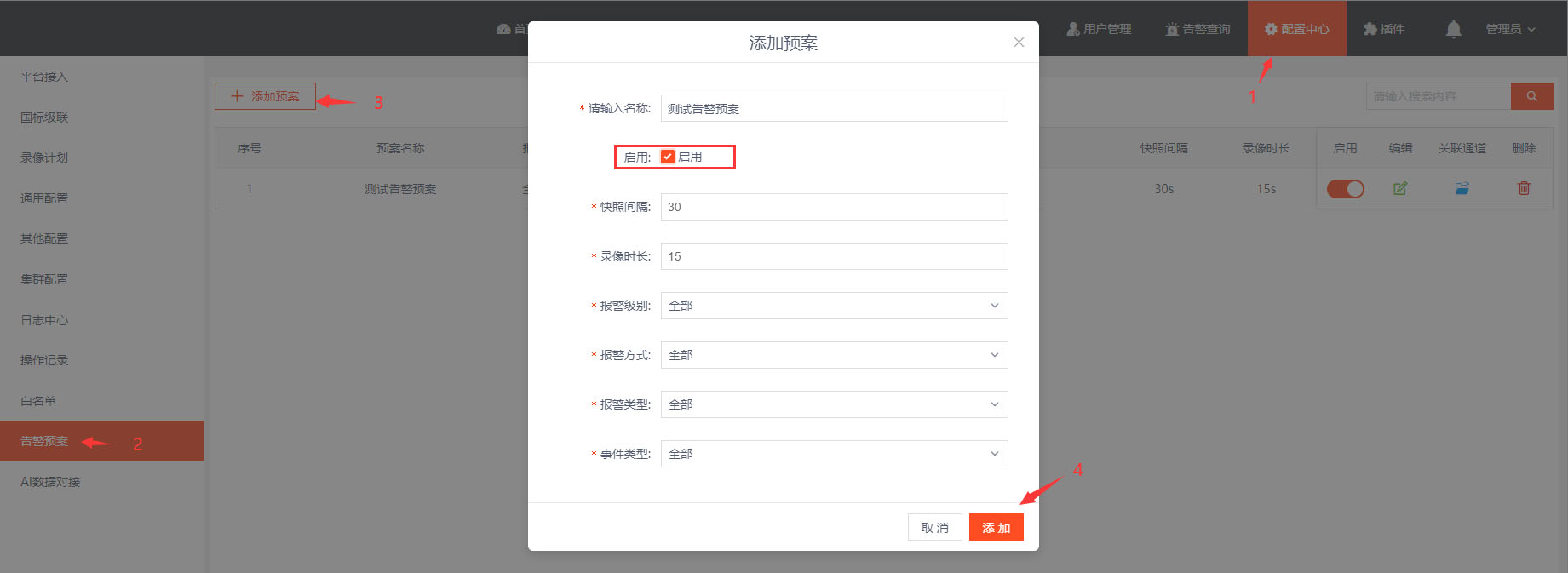Viewport: 1568px width, 573px height.
Task: Click the 录像时长 column header
Action: coord(1266,148)
